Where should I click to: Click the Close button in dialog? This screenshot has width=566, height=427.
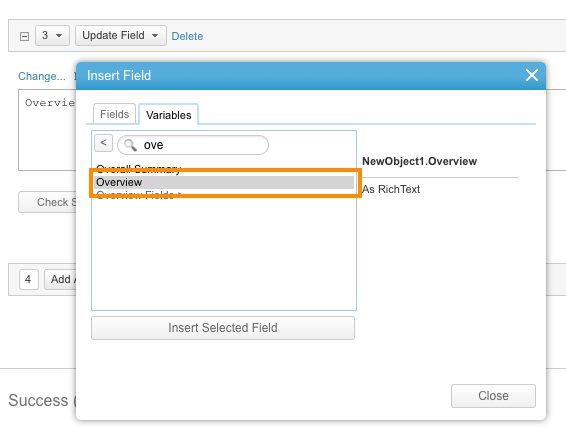[x=493, y=396]
